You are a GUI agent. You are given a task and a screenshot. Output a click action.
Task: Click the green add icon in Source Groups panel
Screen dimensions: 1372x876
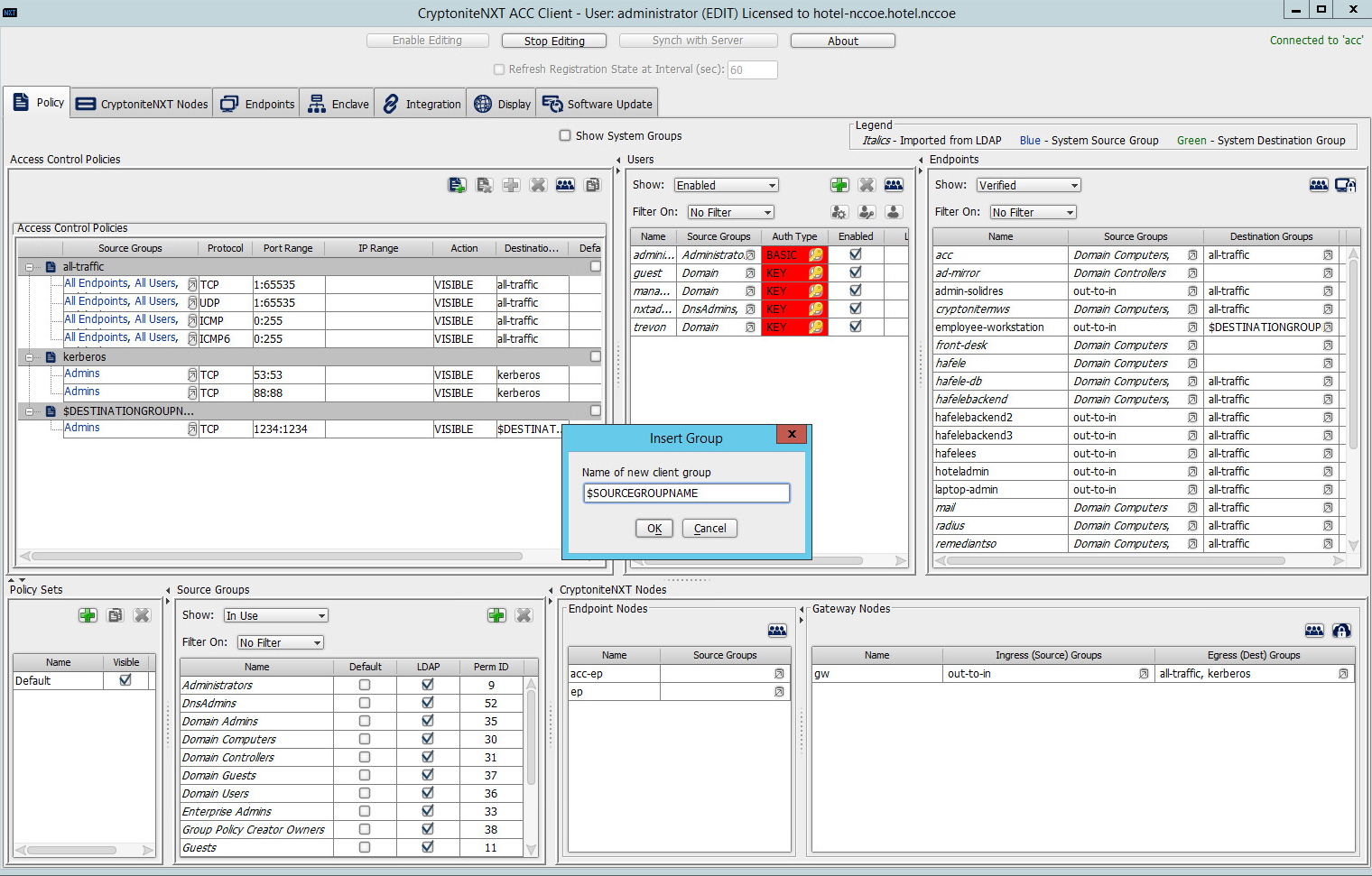(496, 615)
